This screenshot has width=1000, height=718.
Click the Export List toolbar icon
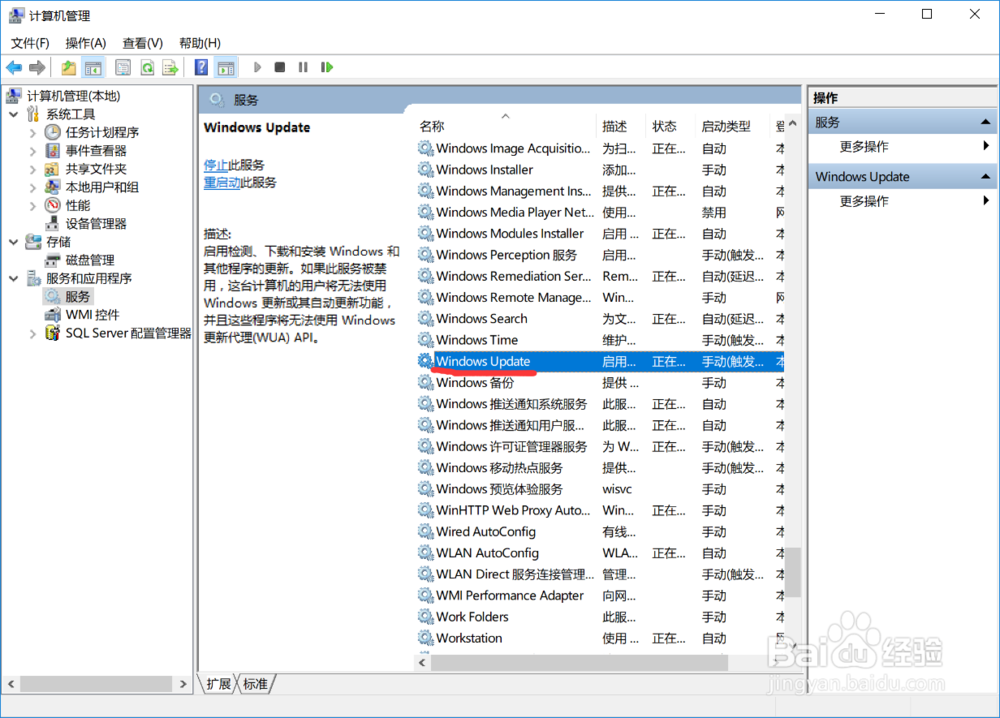tap(170, 67)
